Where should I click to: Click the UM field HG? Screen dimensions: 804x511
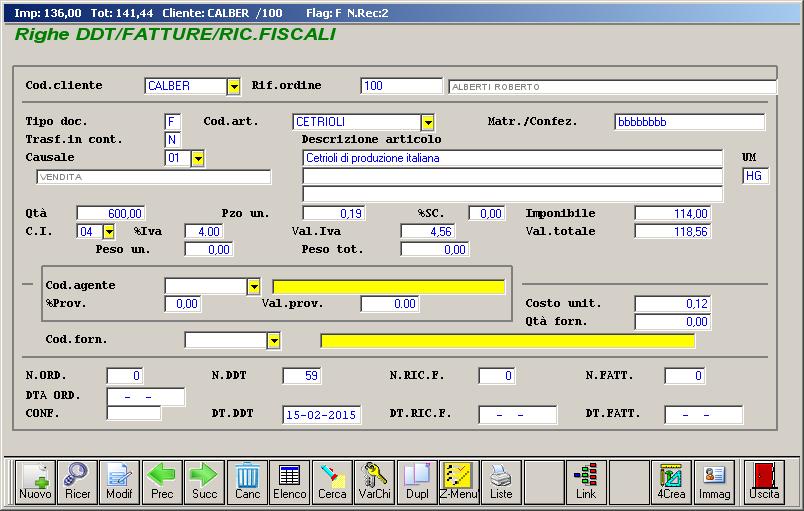(755, 176)
